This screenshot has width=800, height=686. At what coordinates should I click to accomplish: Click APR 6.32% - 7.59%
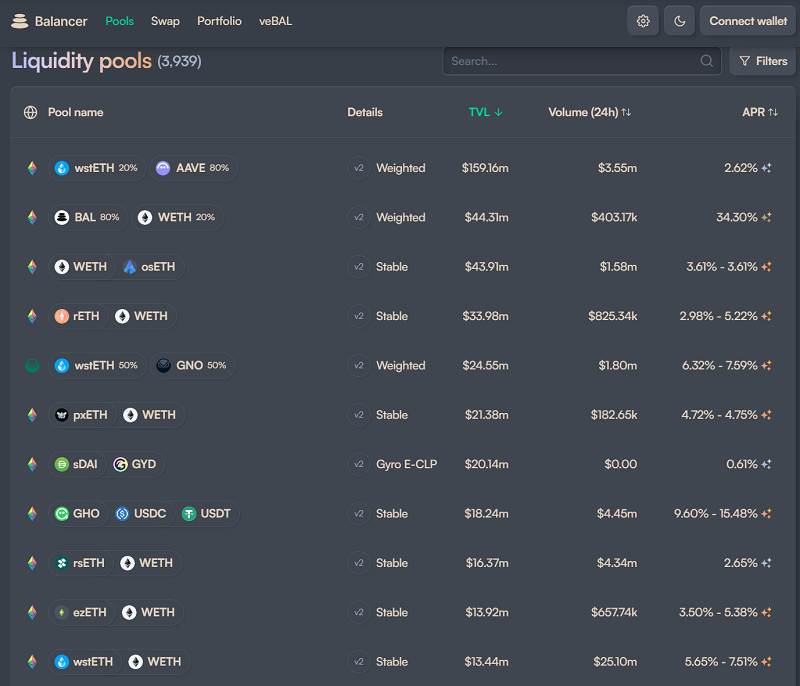719,365
